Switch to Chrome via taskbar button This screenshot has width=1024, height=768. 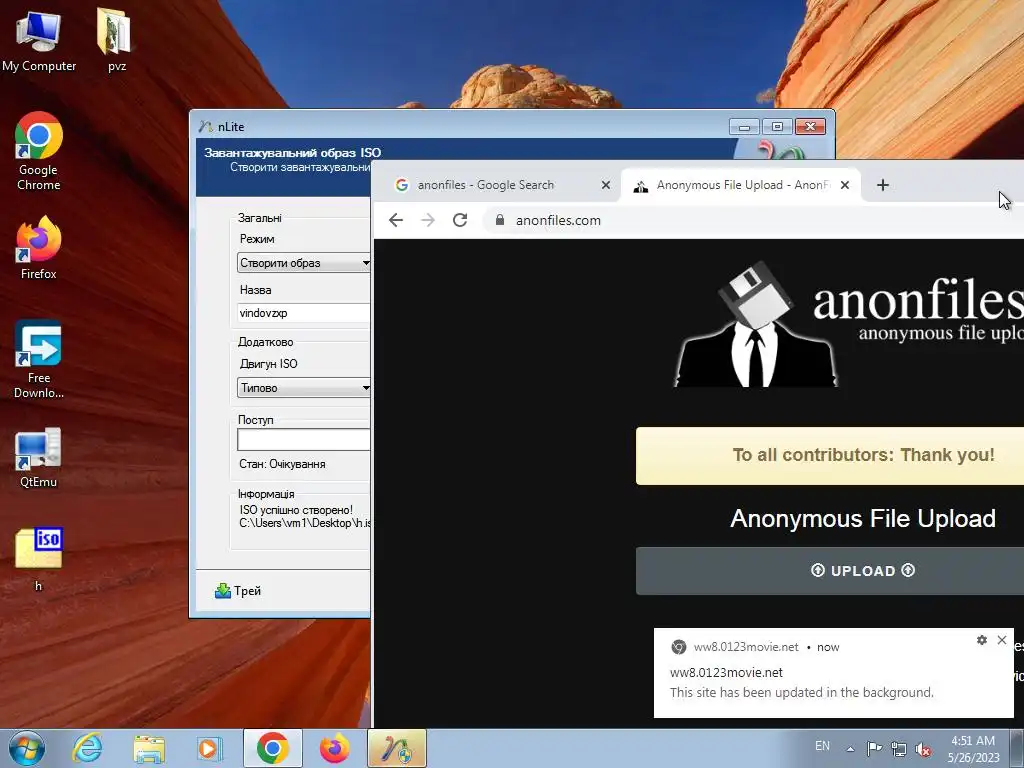tap(273, 748)
